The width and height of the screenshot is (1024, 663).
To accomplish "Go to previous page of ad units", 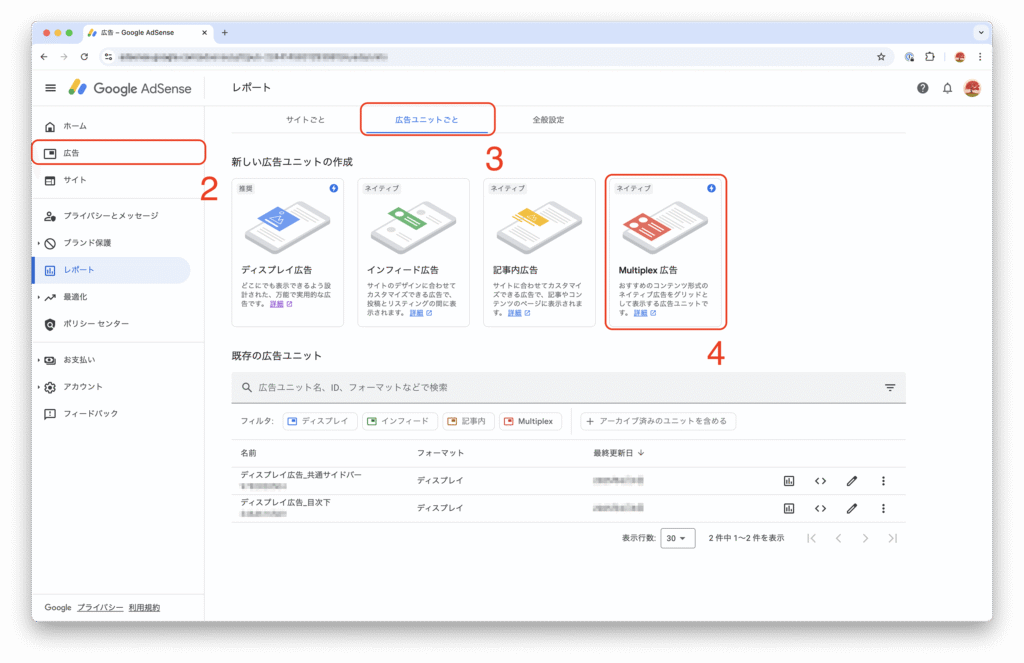I will pos(839,538).
